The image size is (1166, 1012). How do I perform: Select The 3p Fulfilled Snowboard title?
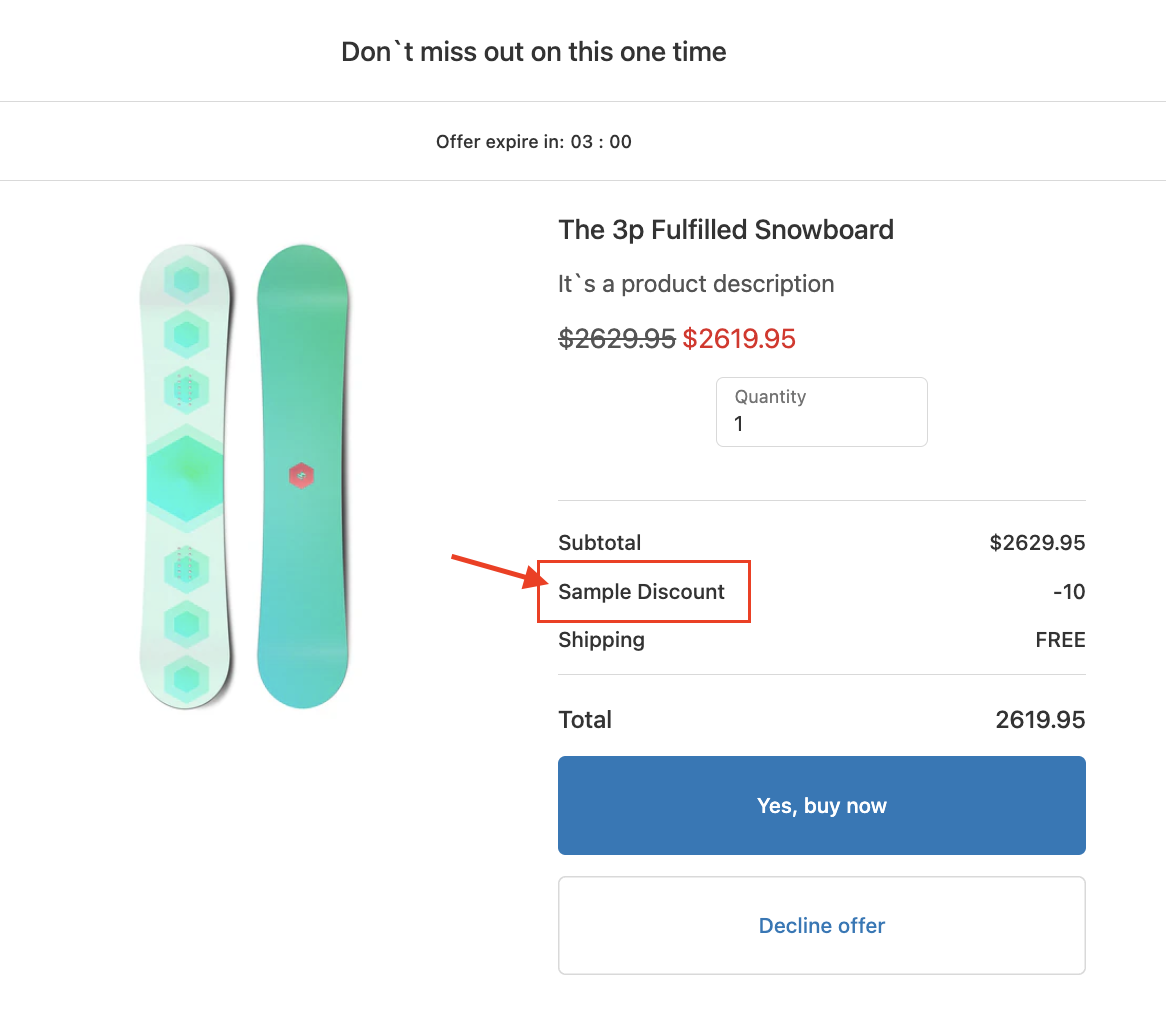pos(726,230)
